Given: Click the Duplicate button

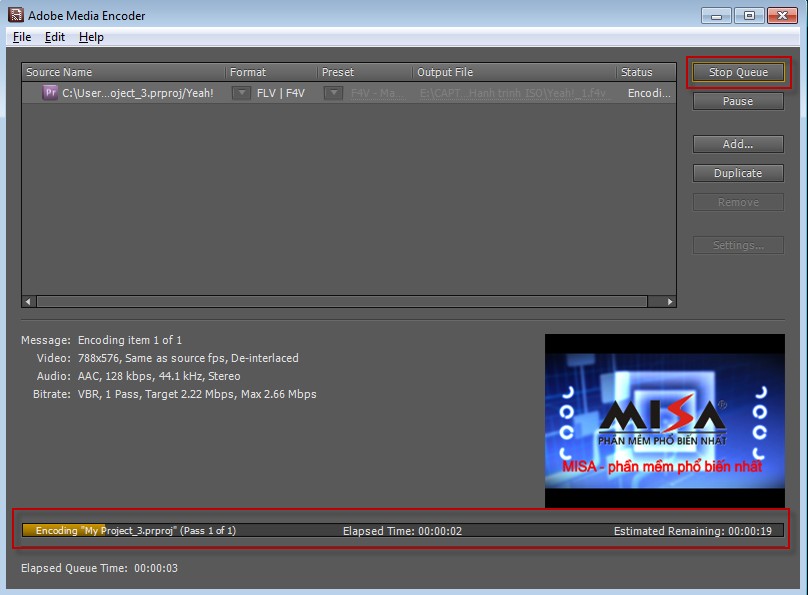Looking at the screenshot, I should [x=738, y=173].
